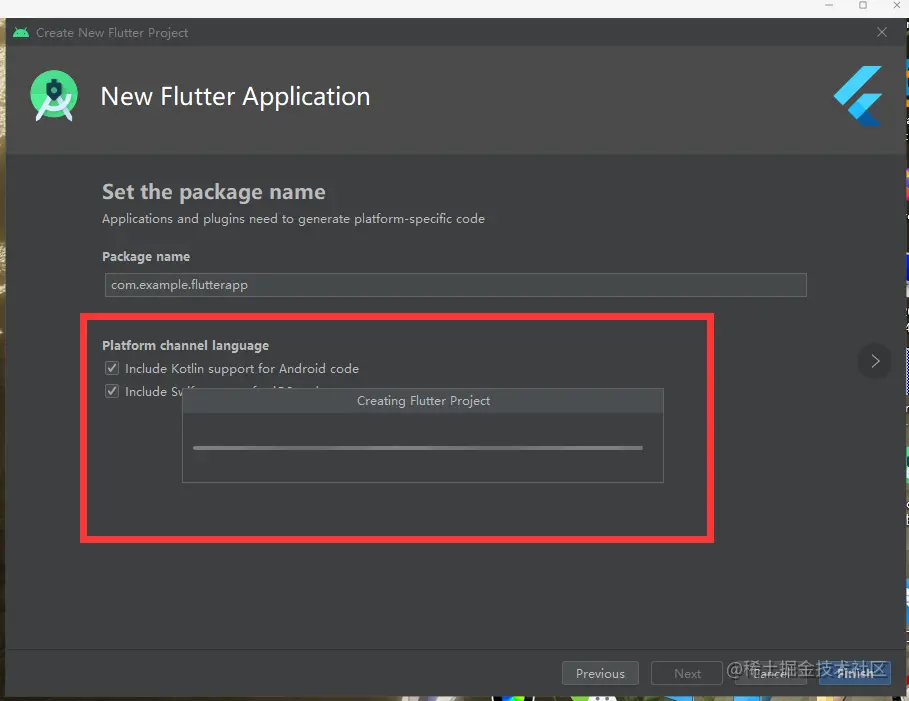Viewport: 909px width, 701px height.
Task: Click the Android Studio logo icon
Action: [54, 95]
